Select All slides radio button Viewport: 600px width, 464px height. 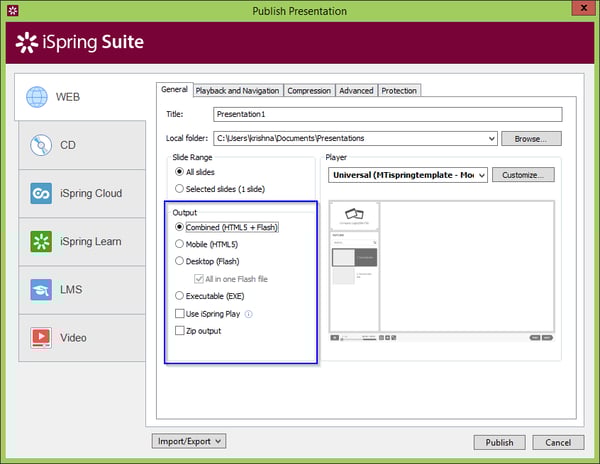tap(179, 172)
